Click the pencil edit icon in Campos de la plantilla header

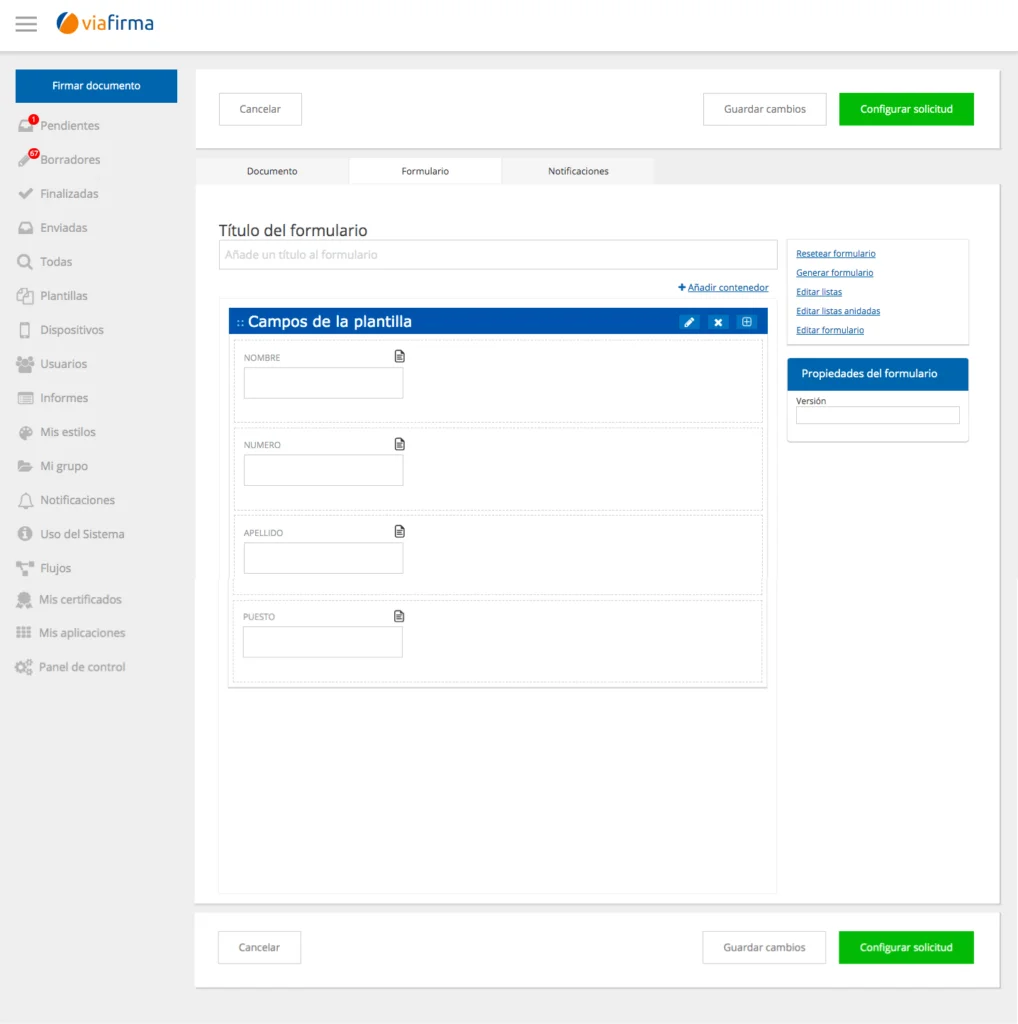click(689, 322)
